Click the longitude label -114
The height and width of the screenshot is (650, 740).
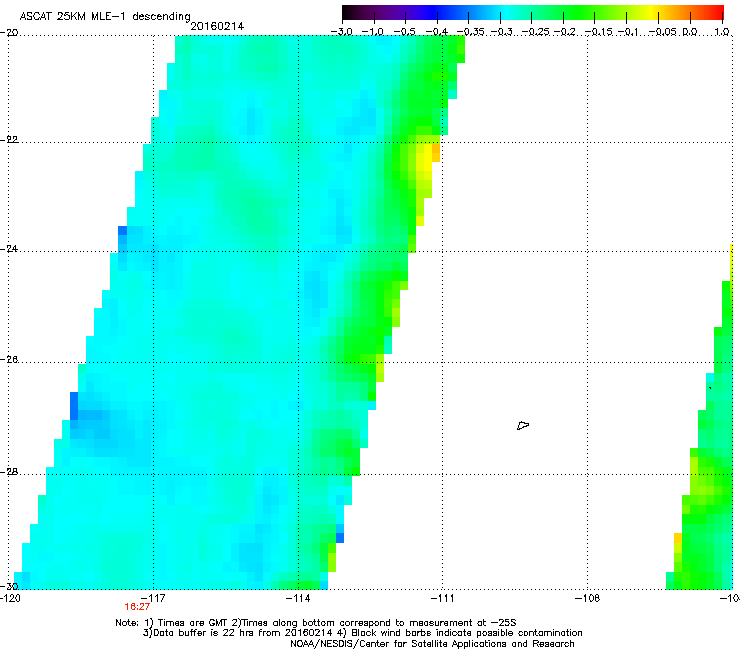click(298, 598)
